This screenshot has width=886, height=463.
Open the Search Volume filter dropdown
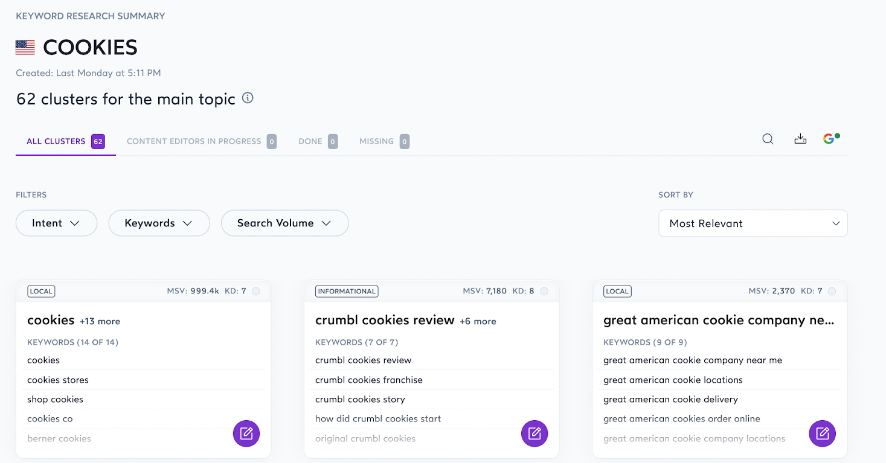click(x=285, y=223)
